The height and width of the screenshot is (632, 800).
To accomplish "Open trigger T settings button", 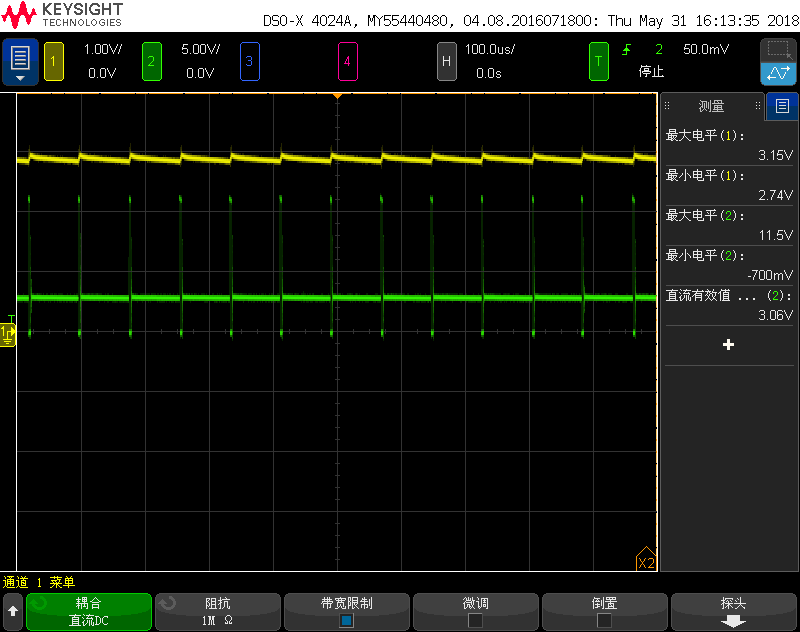I will click(x=598, y=62).
